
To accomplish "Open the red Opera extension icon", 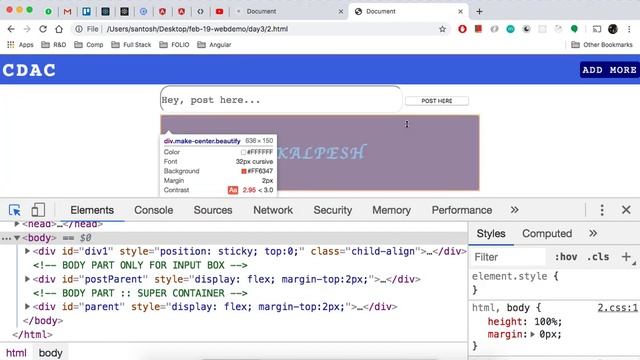I will click(462, 29).
